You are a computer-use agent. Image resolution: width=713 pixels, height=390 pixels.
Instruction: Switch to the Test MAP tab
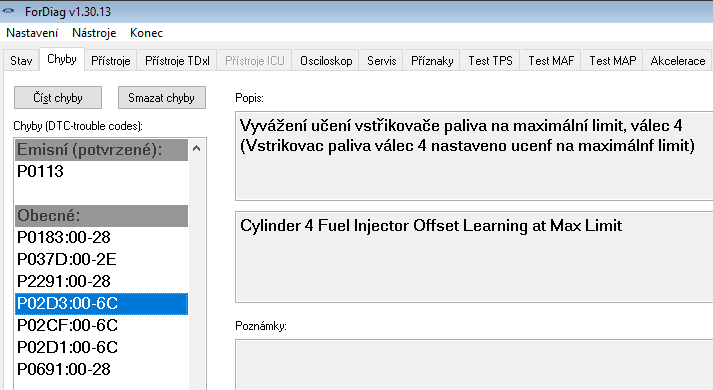pyautogui.click(x=613, y=60)
